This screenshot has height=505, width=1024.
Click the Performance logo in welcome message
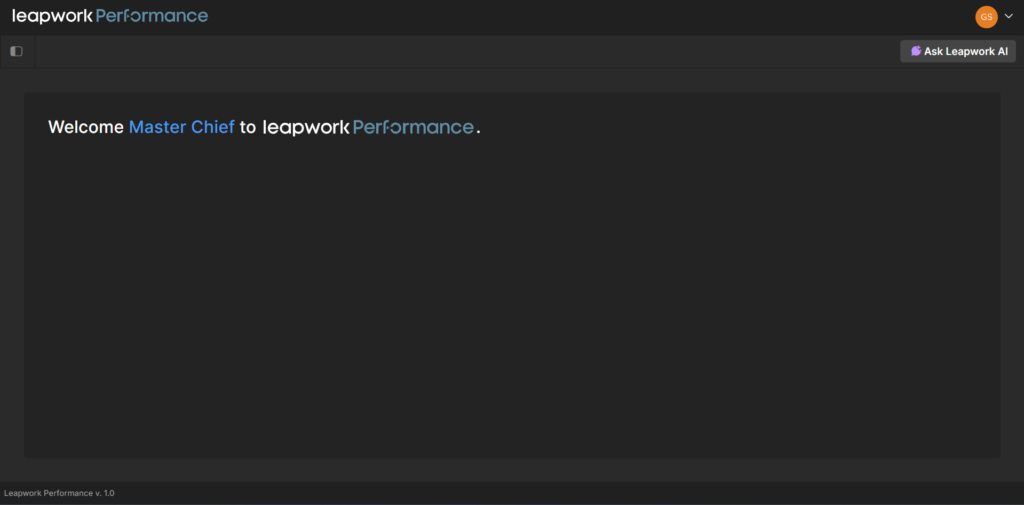coord(413,128)
